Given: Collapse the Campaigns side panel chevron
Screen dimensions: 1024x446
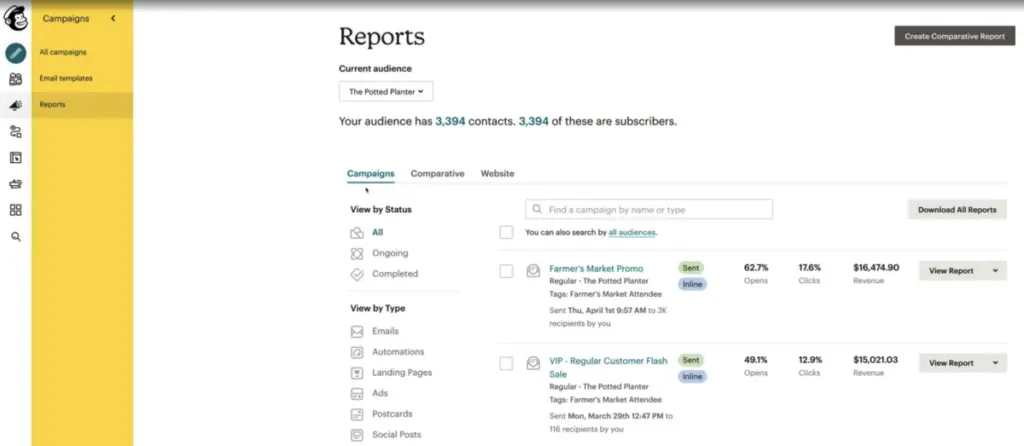Looking at the screenshot, I should tap(113, 19).
